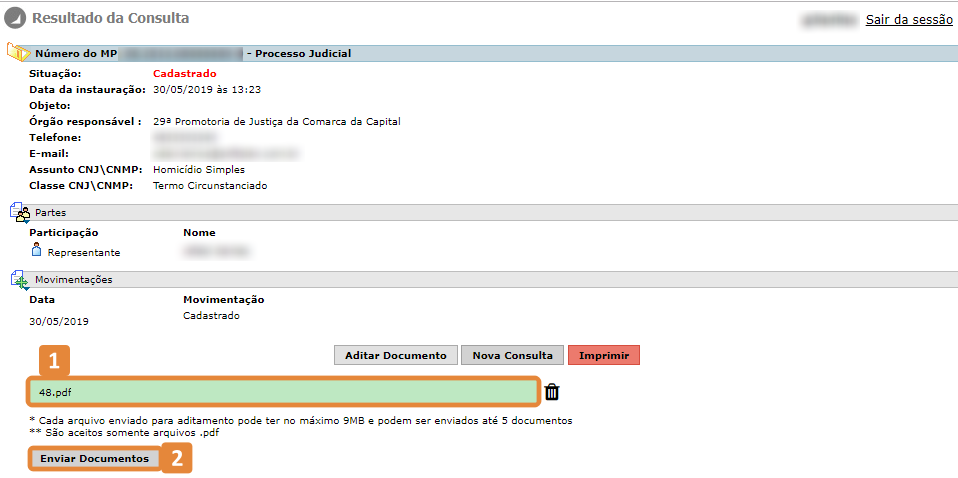
Task: Click the folder icon beside Número do MP
Action: [x=18, y=52]
